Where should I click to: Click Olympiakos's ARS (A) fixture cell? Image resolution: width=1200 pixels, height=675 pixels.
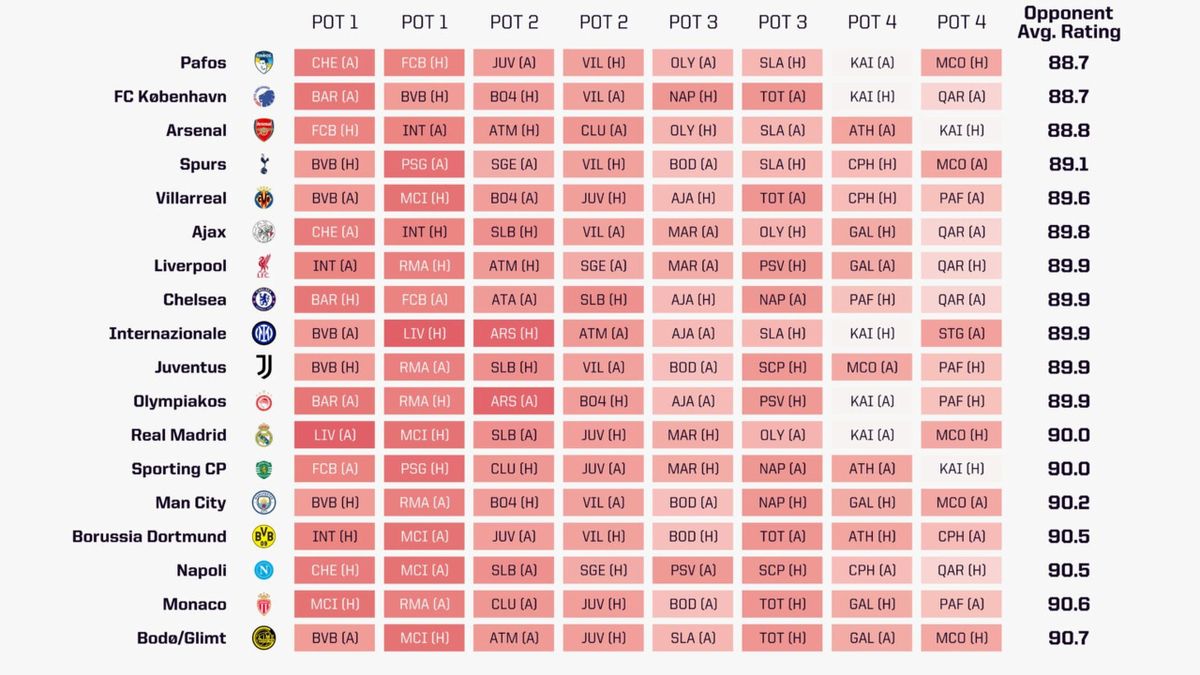point(513,401)
